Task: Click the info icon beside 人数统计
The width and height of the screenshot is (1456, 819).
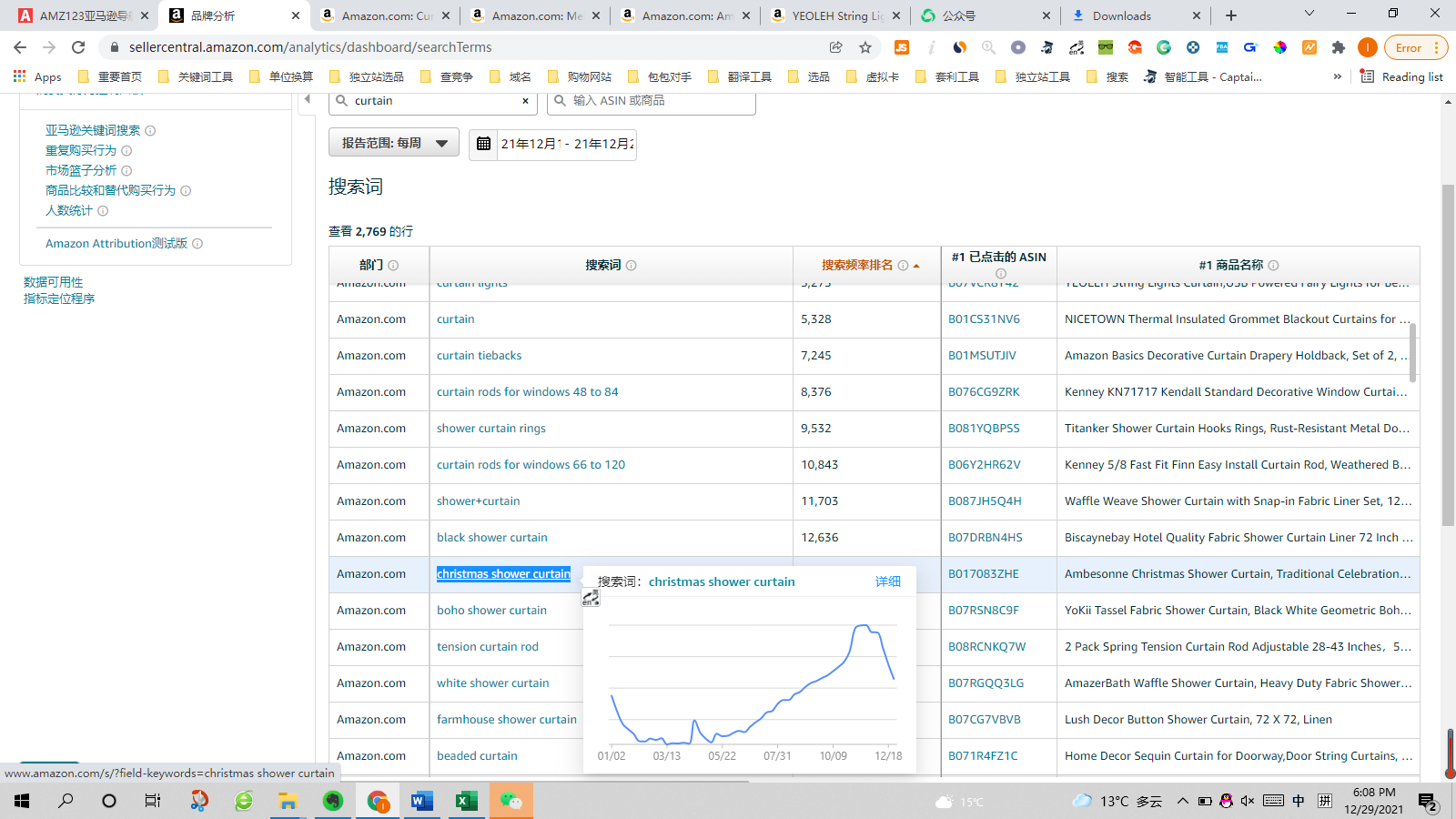Action: click(102, 210)
